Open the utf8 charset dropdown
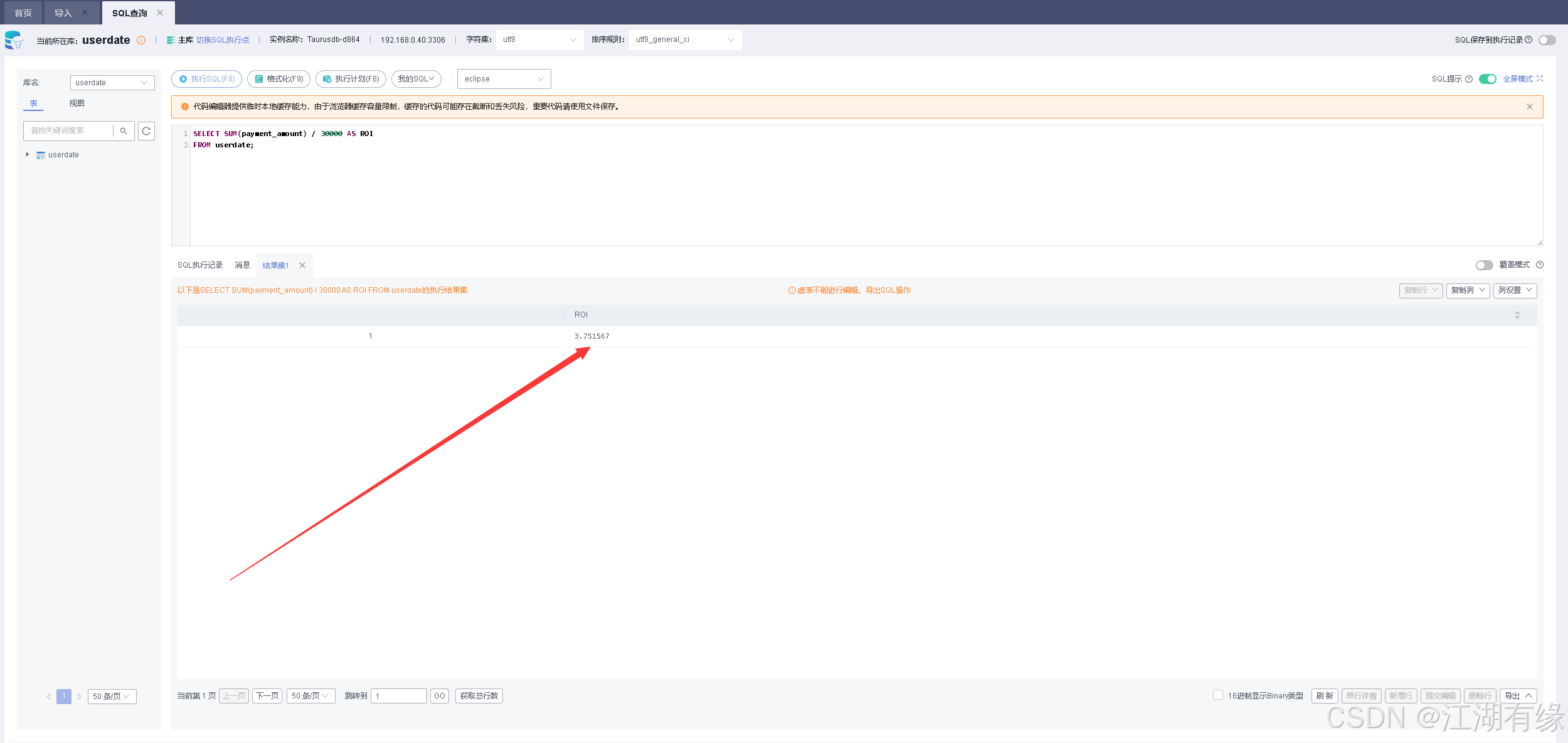Image resolution: width=1568 pixels, height=743 pixels. (539, 40)
